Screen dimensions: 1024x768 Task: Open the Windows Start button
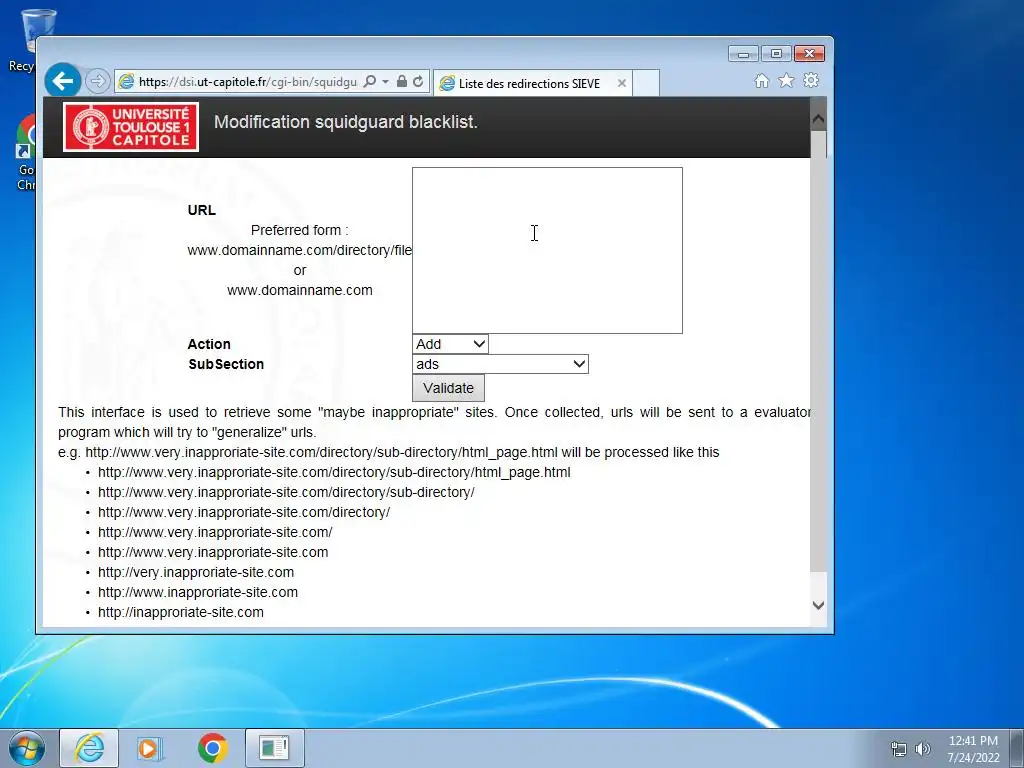(27, 748)
